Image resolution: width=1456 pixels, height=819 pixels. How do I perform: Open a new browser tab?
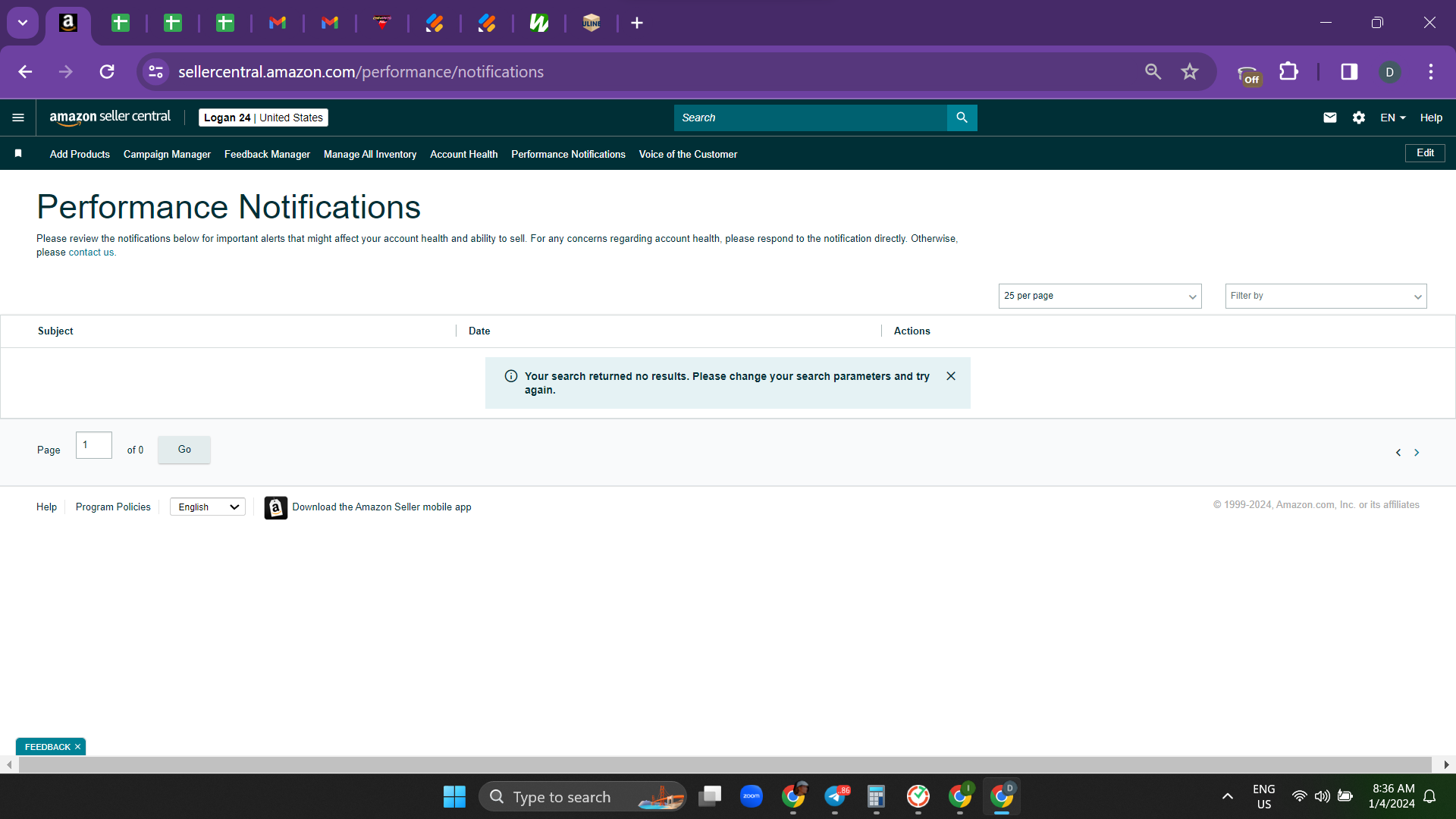click(x=637, y=23)
